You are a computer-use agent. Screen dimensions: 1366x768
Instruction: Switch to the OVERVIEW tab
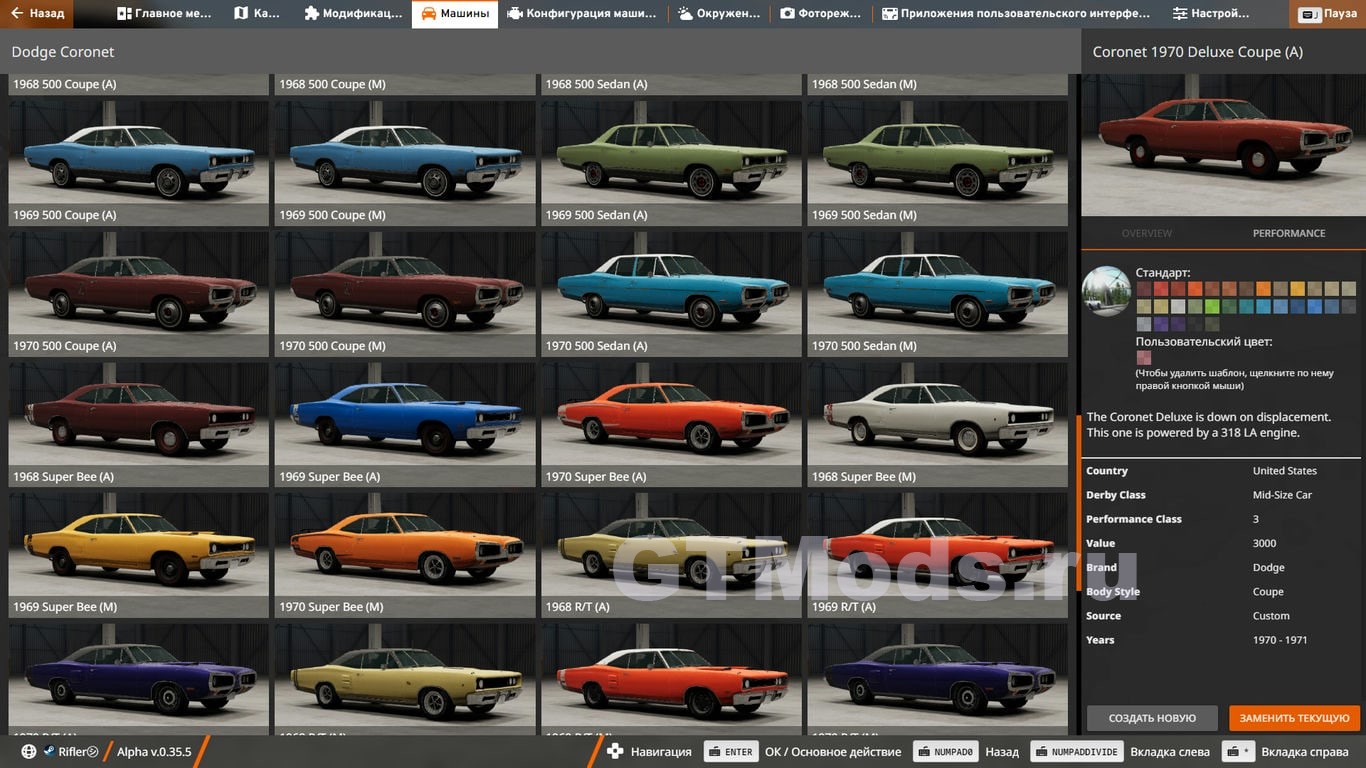[x=1146, y=233]
